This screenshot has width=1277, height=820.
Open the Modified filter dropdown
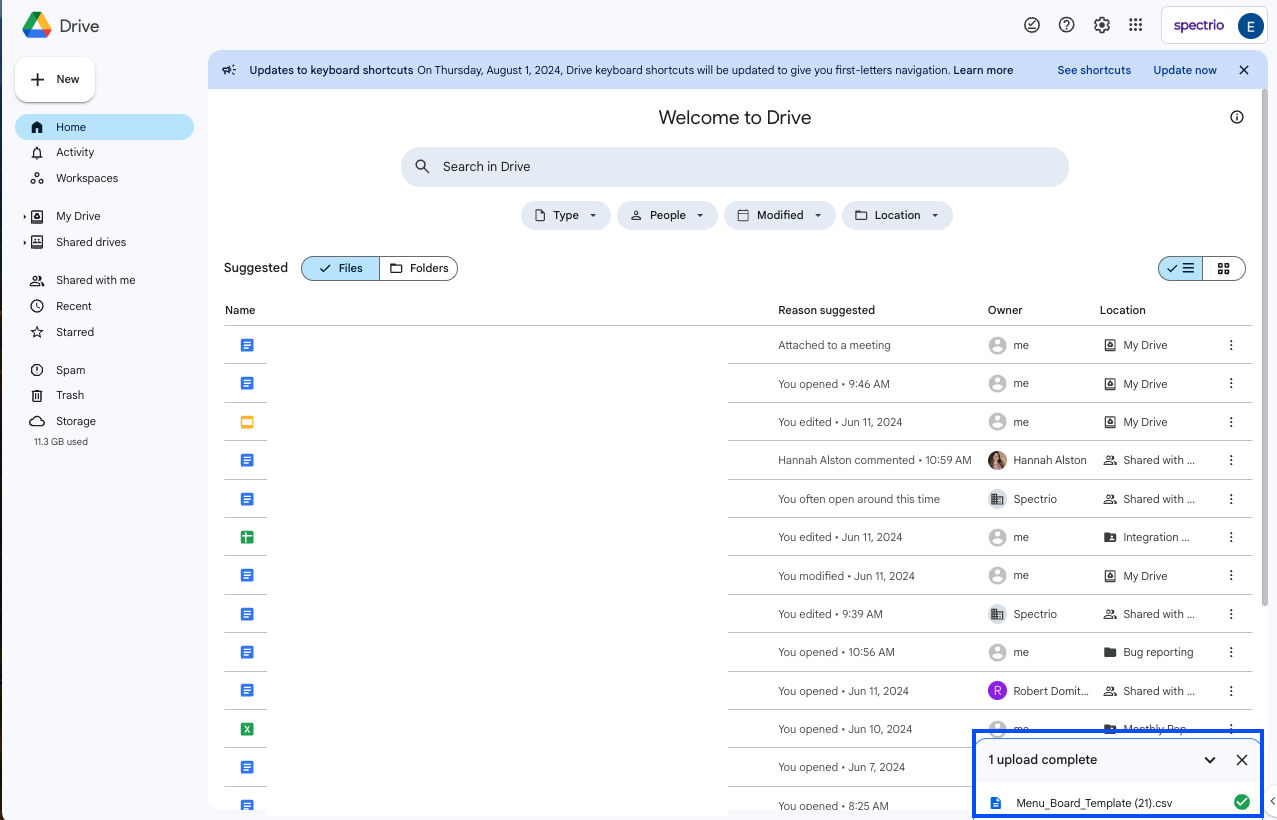[x=779, y=215]
